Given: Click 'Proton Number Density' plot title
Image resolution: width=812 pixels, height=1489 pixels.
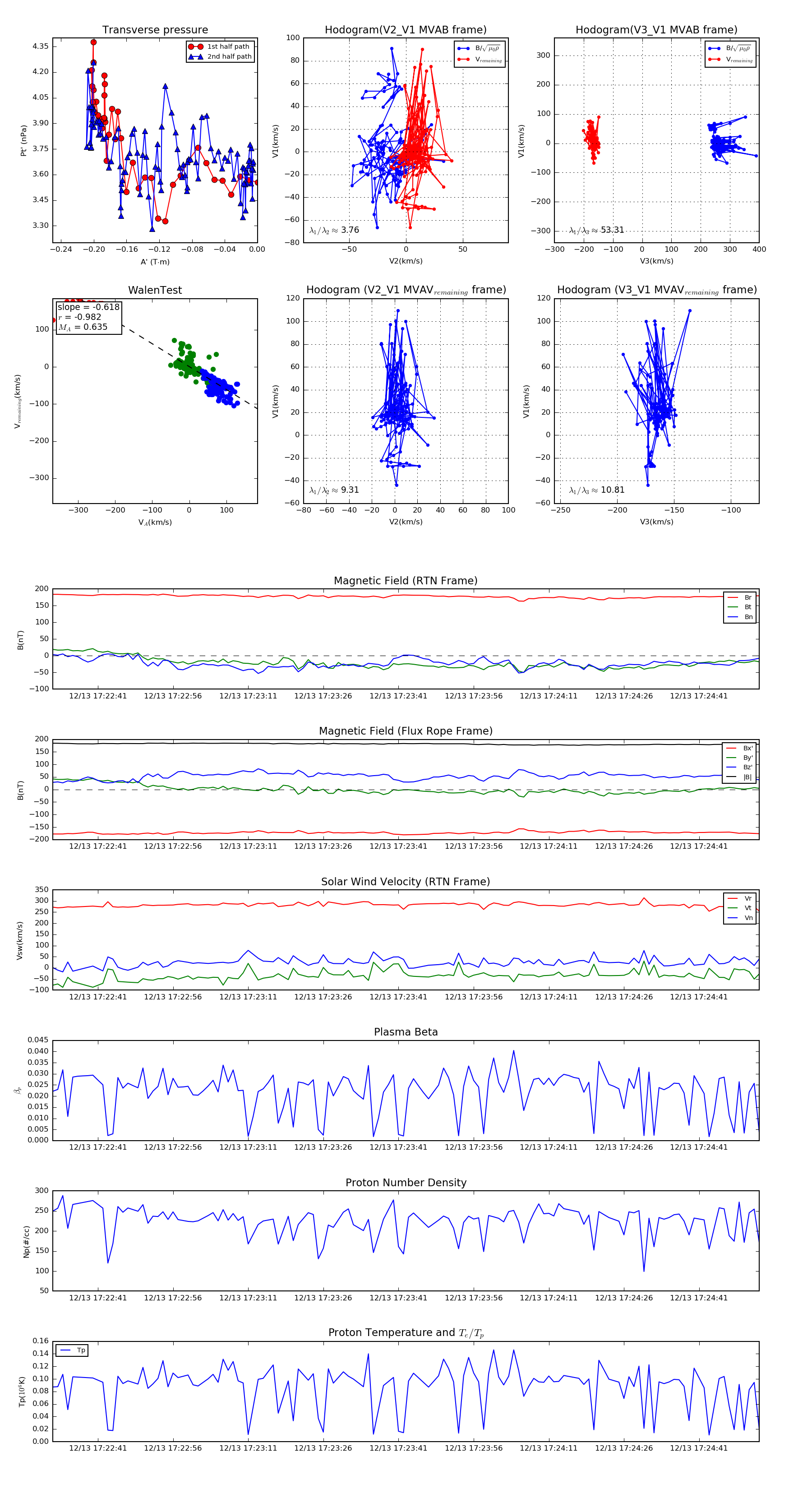Looking at the screenshot, I should pos(406,1183).
